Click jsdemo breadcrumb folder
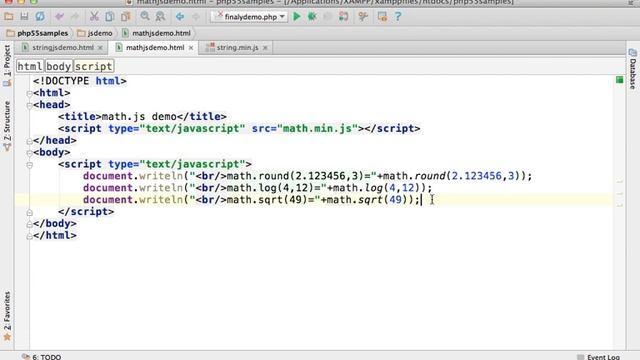The image size is (640, 360). pyautogui.click(x=95, y=33)
